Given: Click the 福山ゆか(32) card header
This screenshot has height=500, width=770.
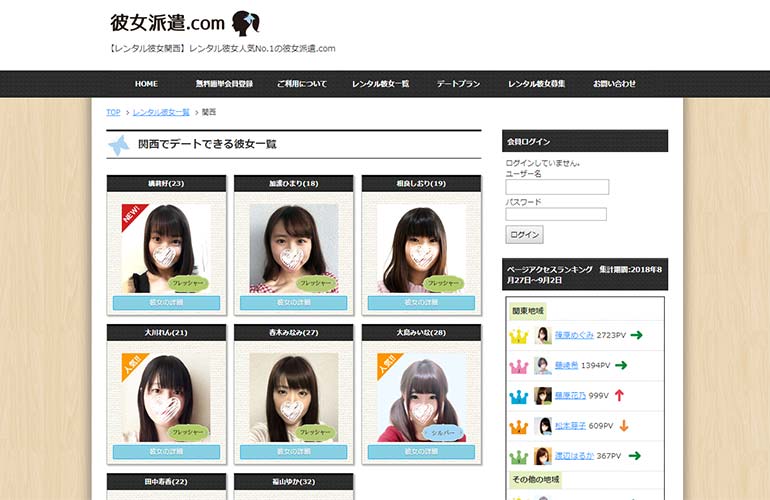Looking at the screenshot, I should pyautogui.click(x=294, y=482).
